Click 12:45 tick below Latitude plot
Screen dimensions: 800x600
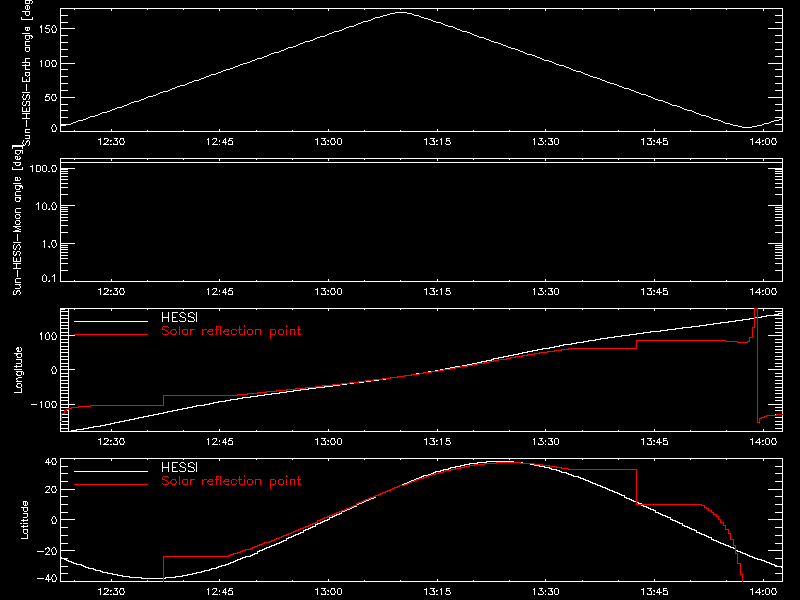pos(220,592)
